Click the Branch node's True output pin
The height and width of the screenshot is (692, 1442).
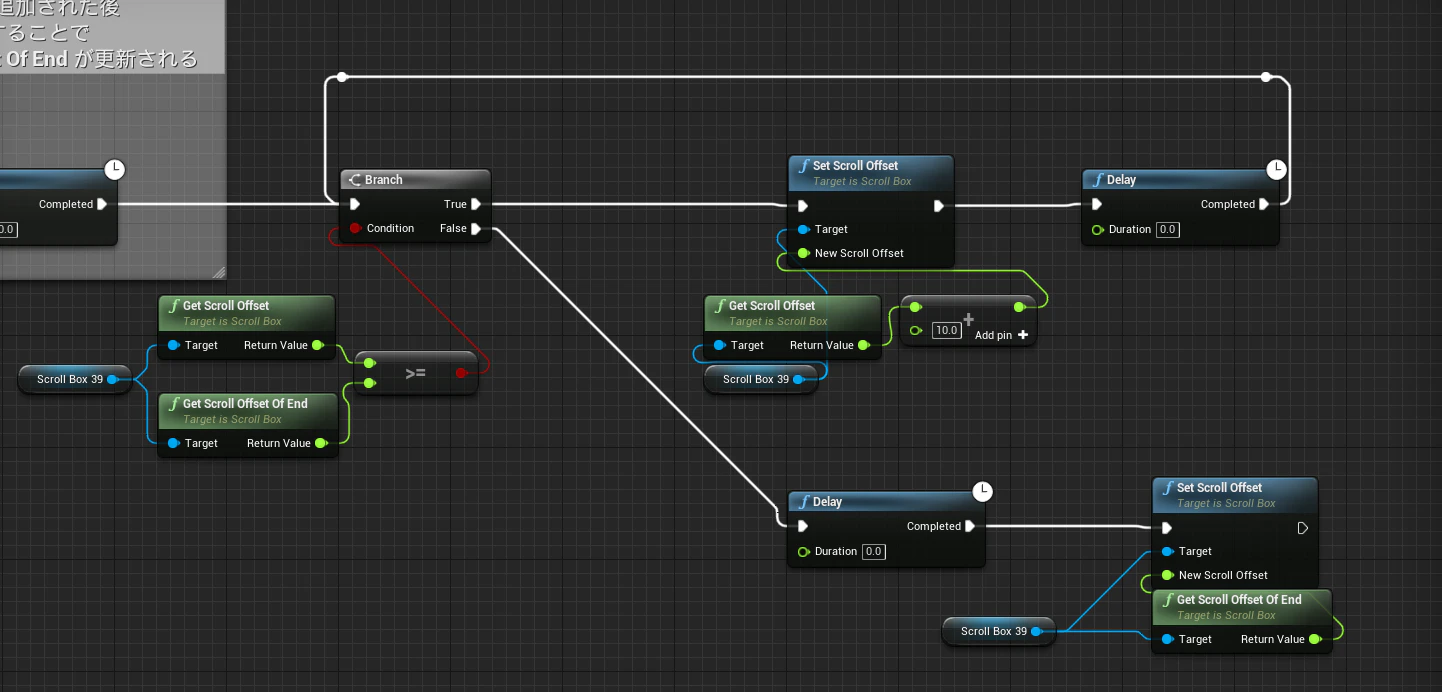coord(476,204)
